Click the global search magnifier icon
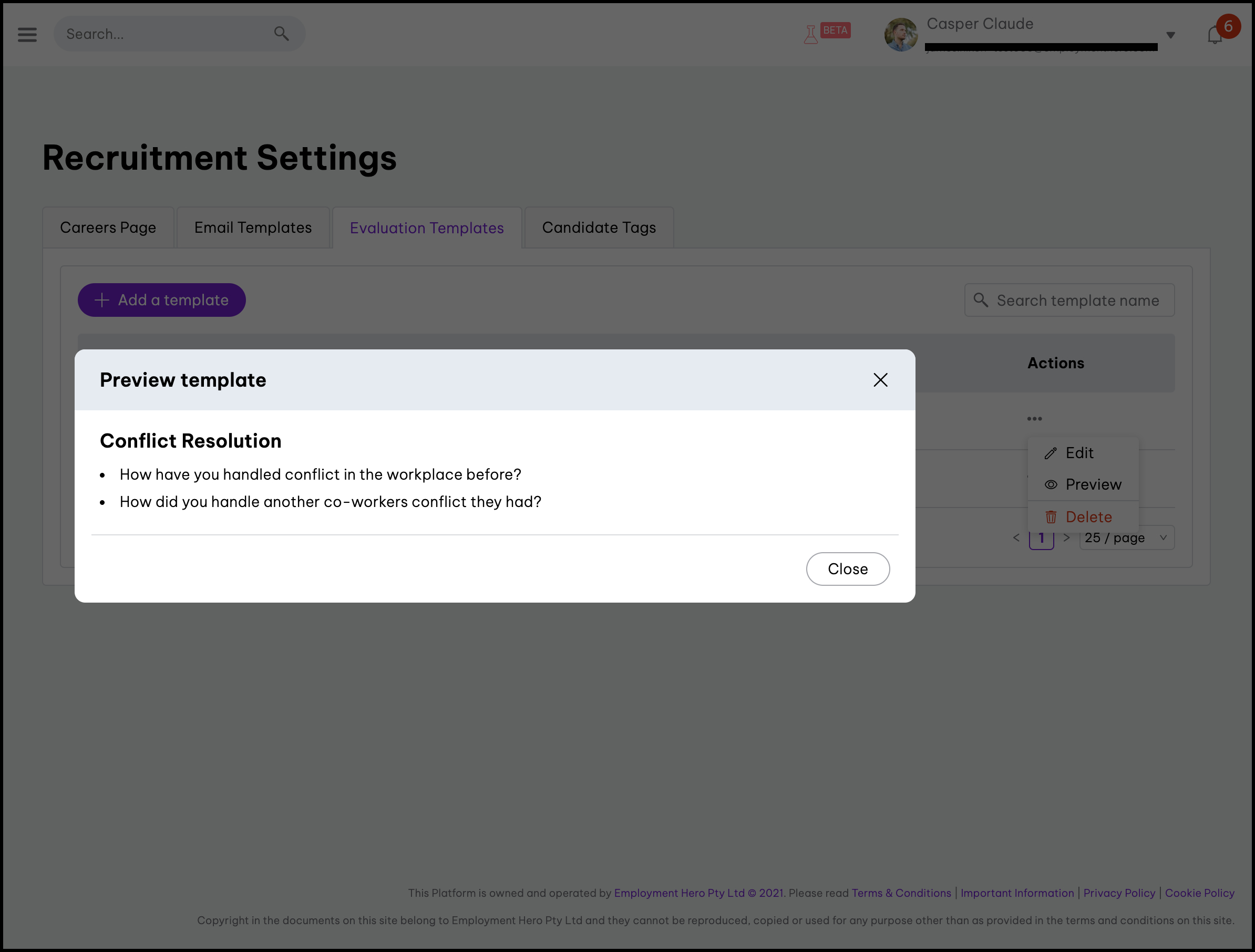This screenshot has height=952, width=1255. pyautogui.click(x=281, y=34)
